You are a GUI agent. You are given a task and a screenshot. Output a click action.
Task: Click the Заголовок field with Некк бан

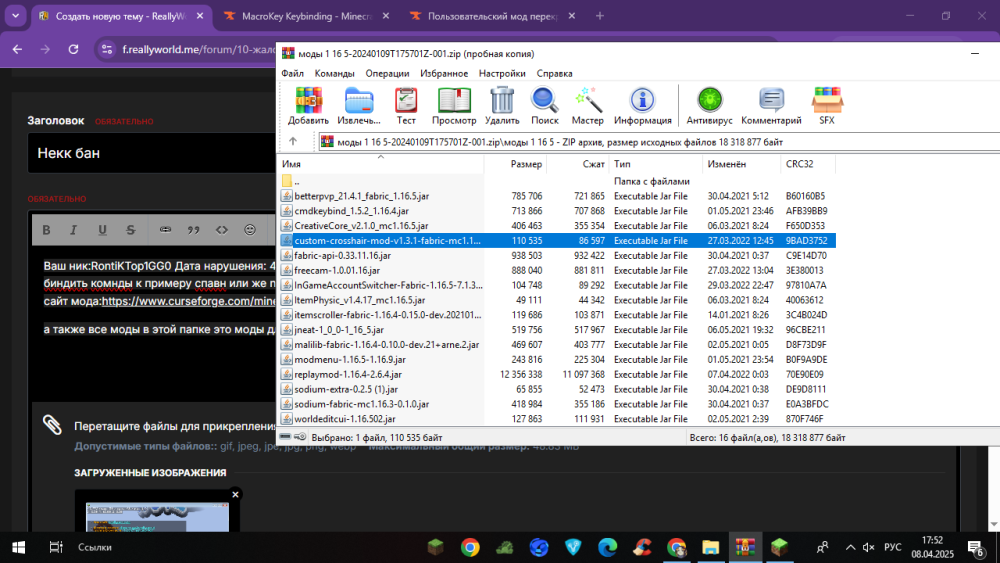coord(152,153)
